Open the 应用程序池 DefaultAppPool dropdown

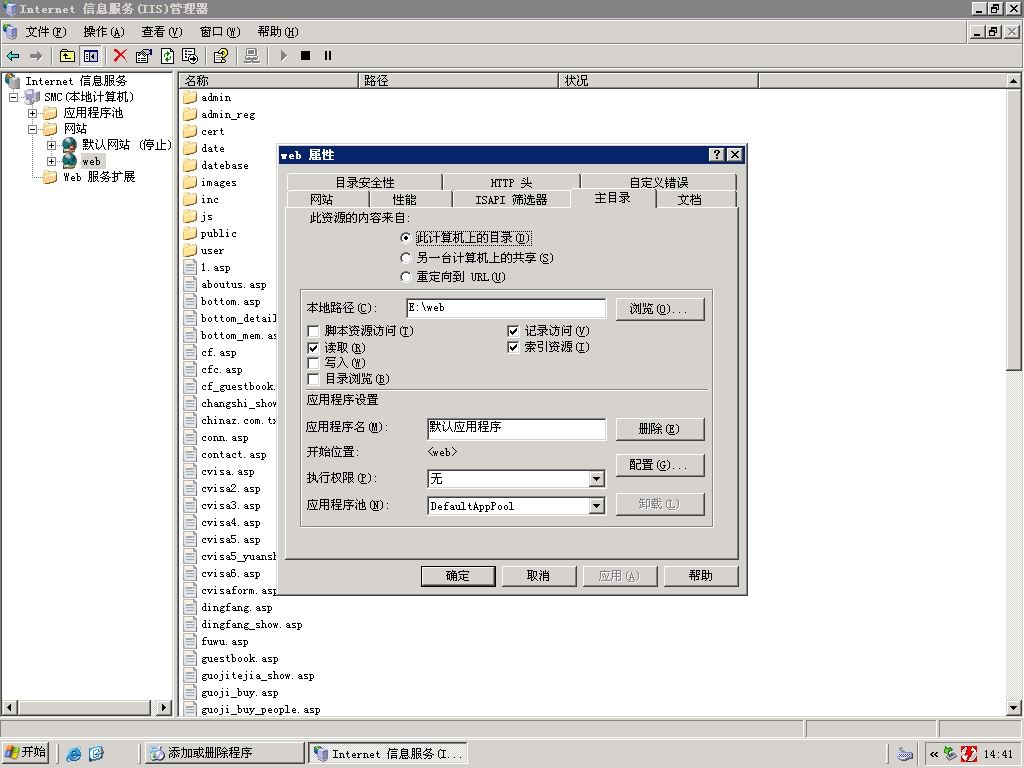click(x=596, y=506)
